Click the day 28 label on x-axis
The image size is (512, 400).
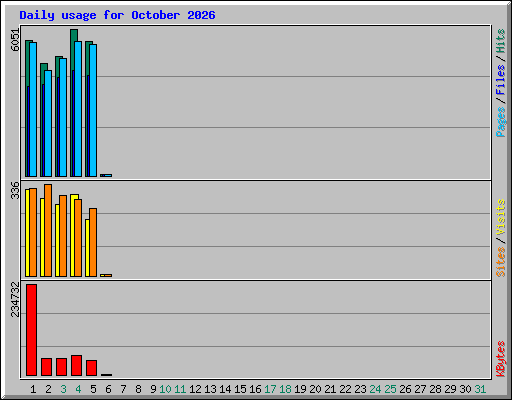pos(435,389)
